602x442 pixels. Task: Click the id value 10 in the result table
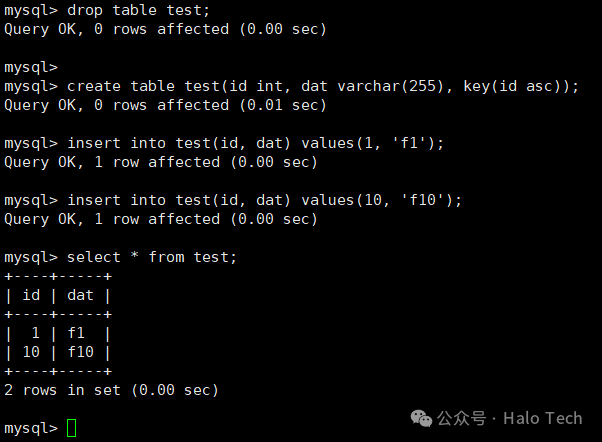[31, 352]
